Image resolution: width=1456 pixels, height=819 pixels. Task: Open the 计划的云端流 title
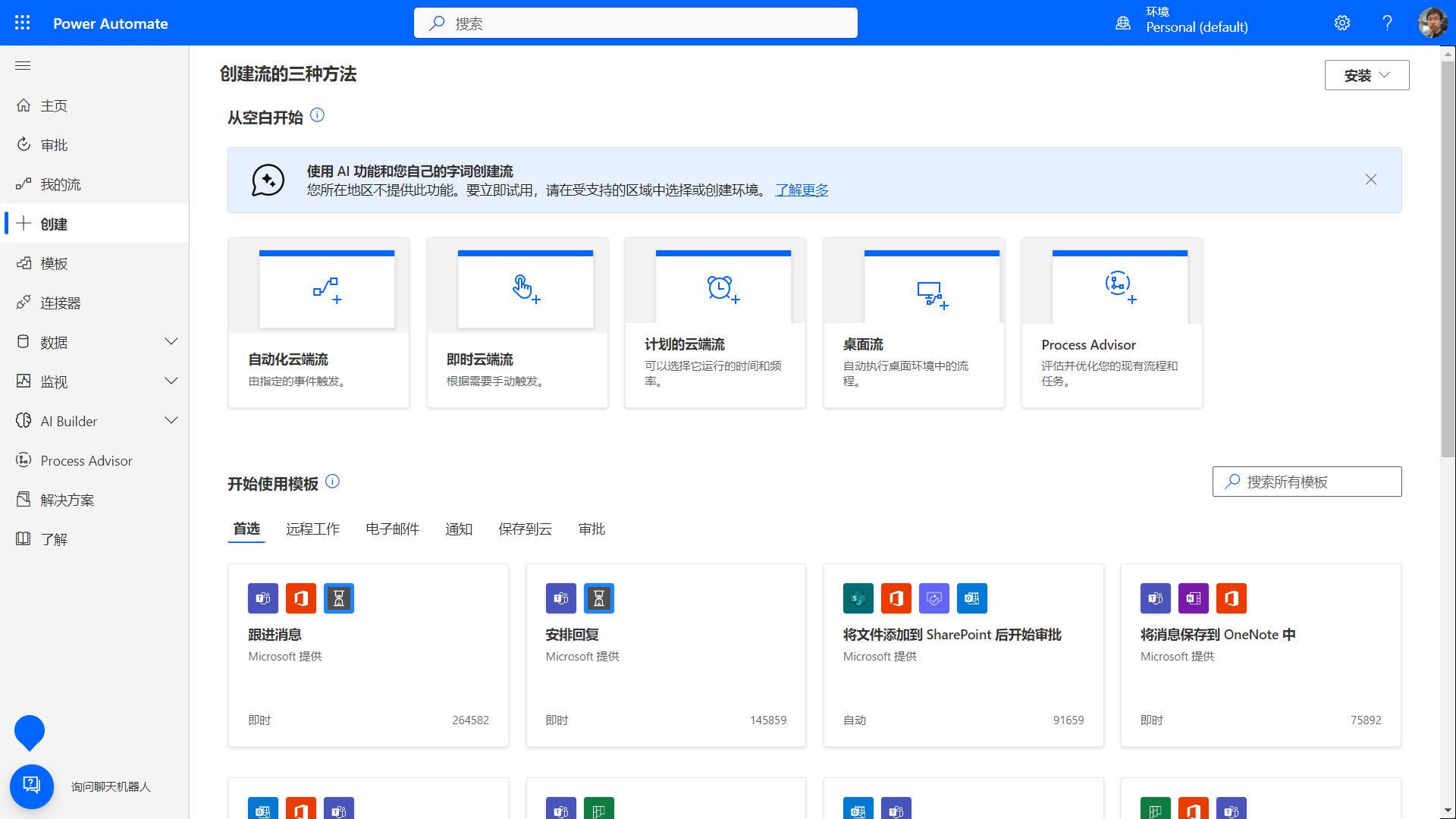pyautogui.click(x=685, y=344)
